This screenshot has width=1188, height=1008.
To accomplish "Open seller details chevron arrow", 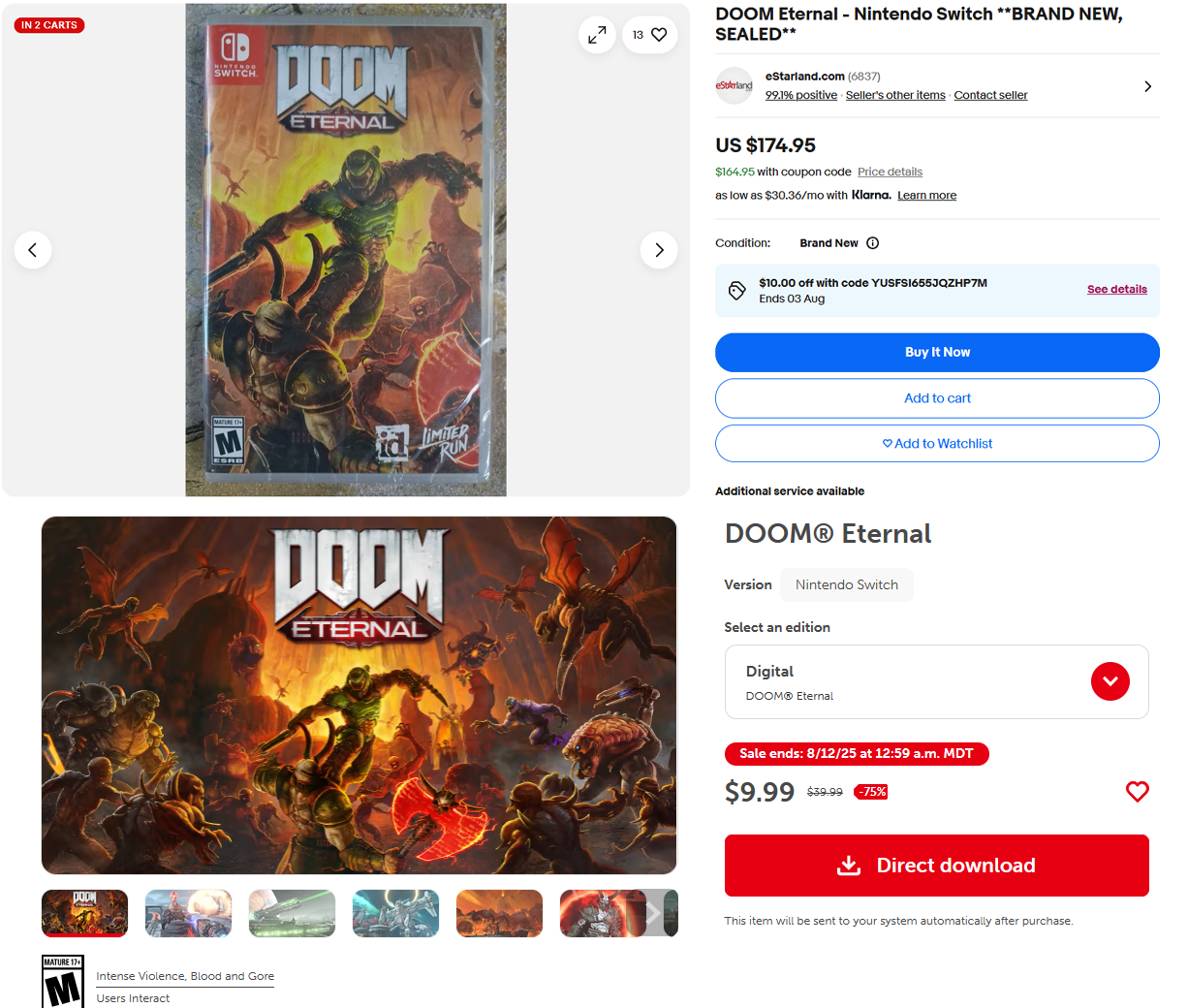I will [1147, 86].
